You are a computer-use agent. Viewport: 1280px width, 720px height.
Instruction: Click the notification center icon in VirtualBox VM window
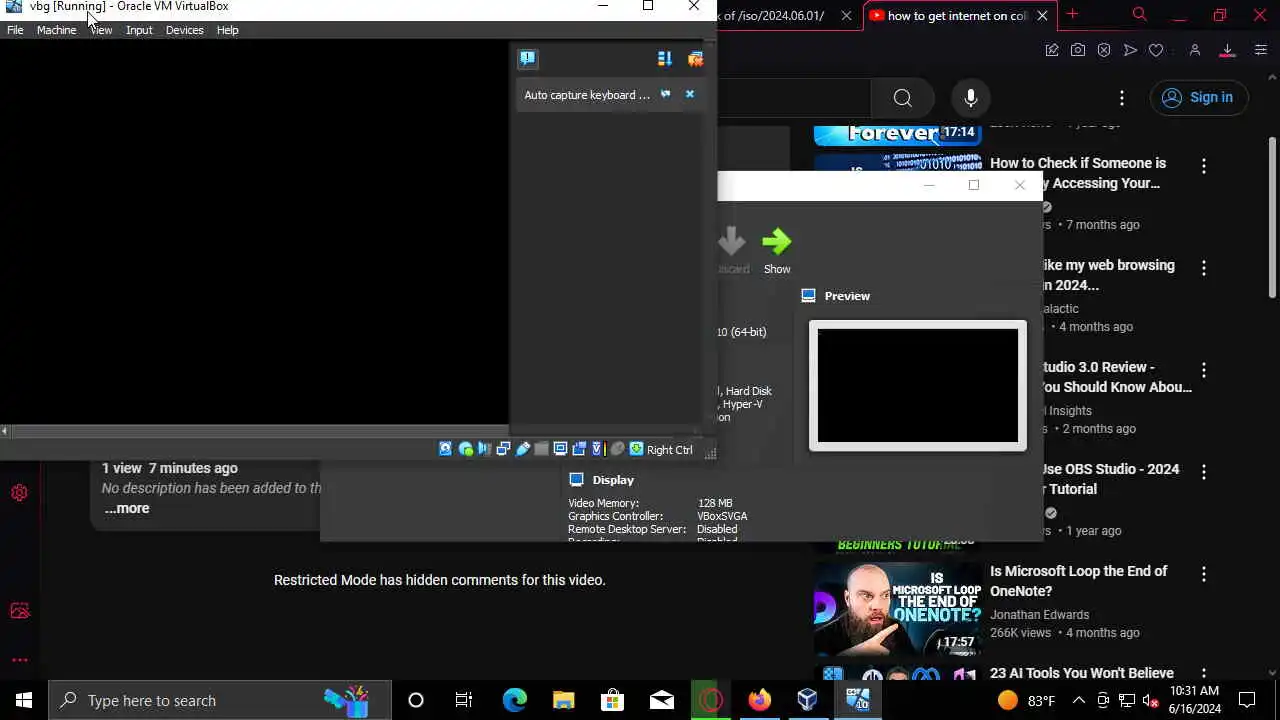pos(528,59)
